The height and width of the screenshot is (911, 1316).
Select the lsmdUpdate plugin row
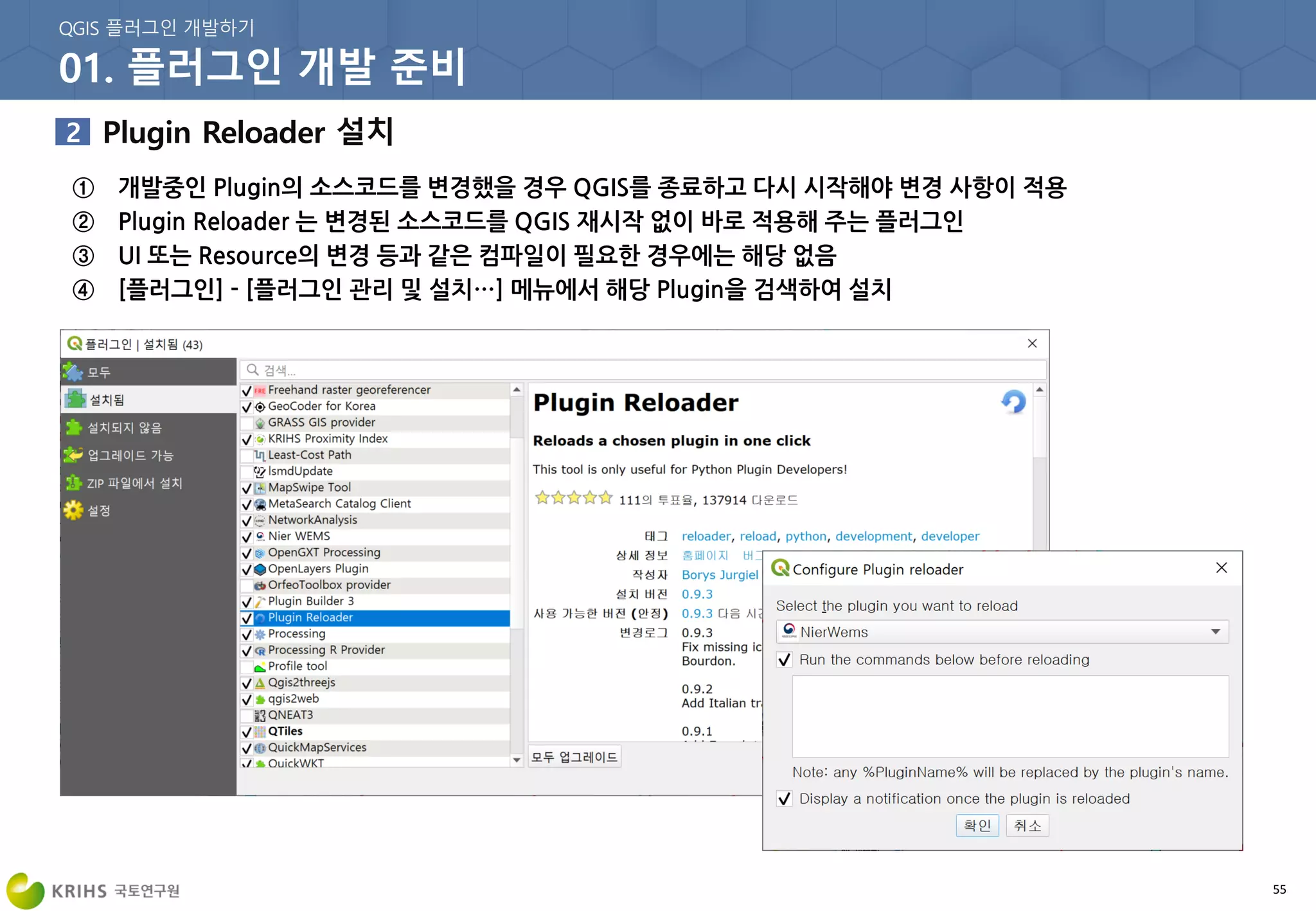click(x=375, y=472)
